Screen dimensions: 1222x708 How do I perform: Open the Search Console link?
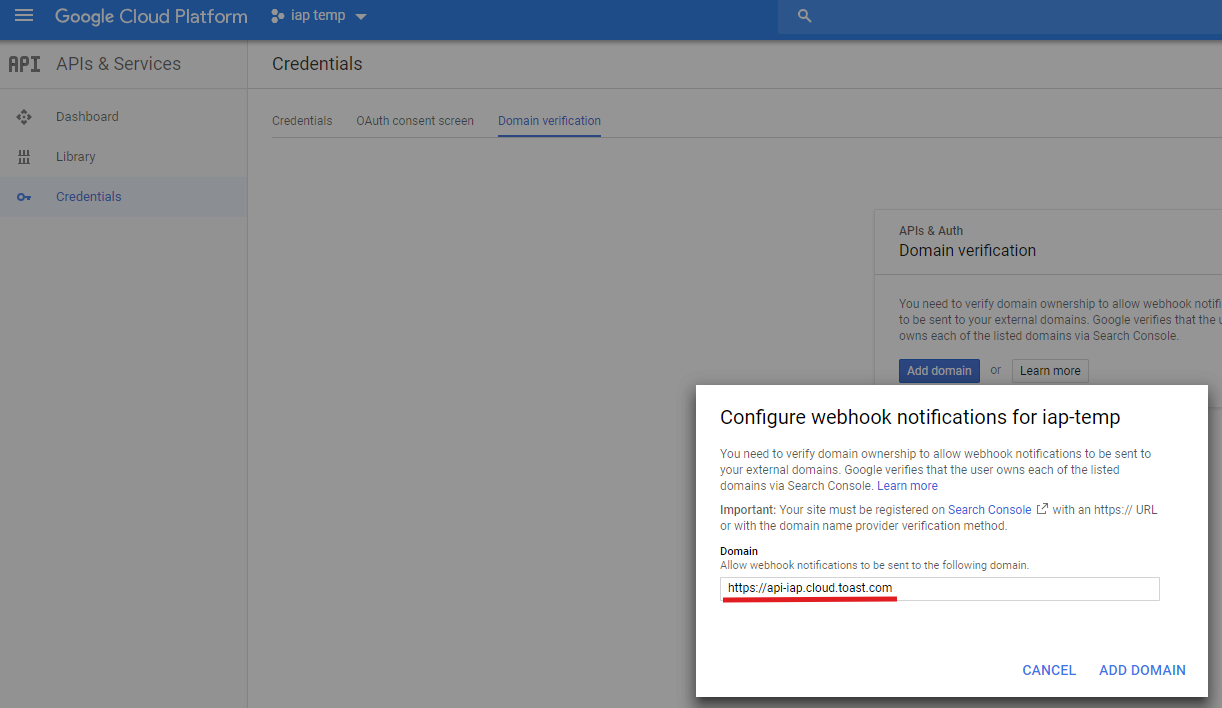[x=989, y=510]
